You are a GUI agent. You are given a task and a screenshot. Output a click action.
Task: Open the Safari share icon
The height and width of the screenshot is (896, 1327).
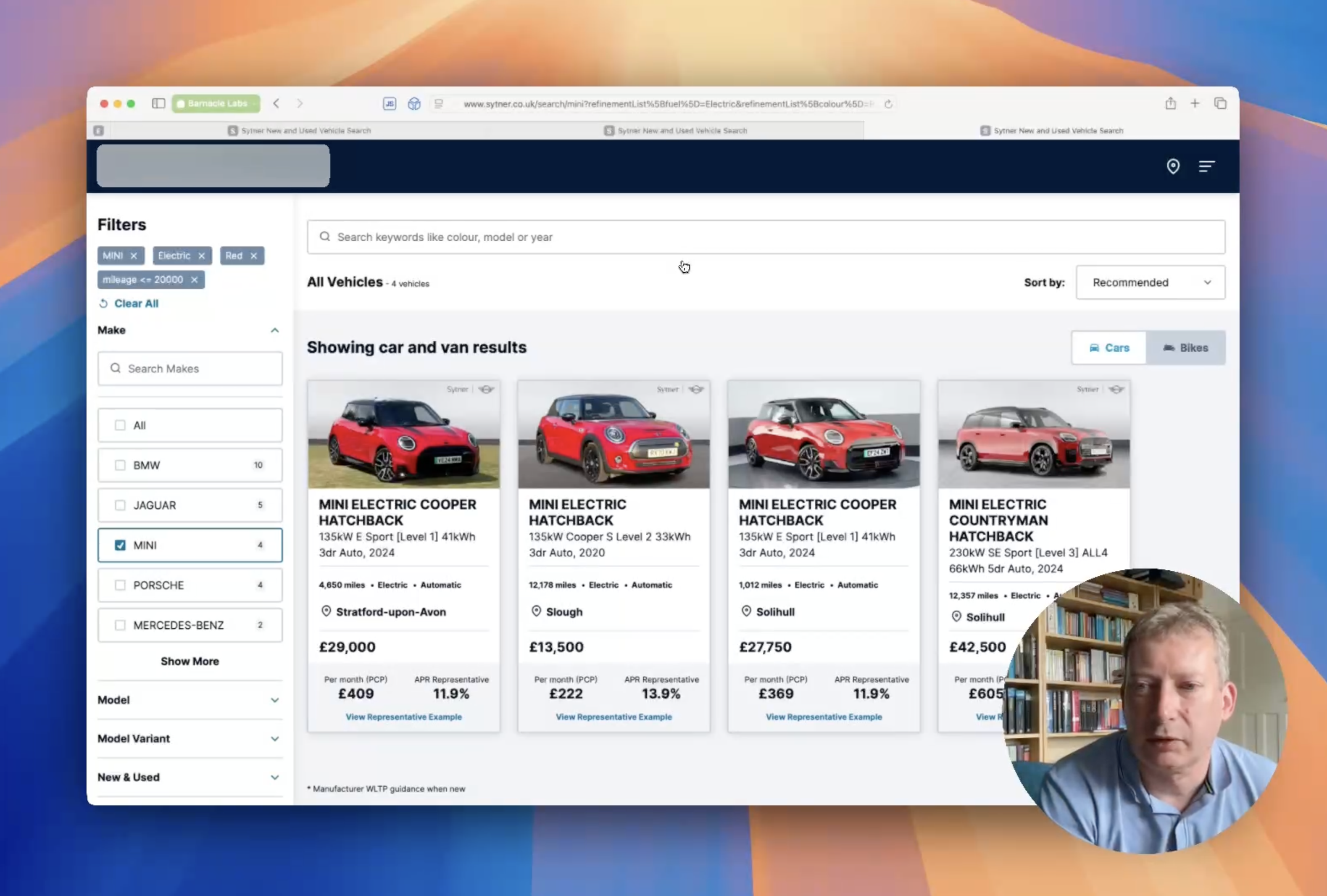click(1171, 103)
